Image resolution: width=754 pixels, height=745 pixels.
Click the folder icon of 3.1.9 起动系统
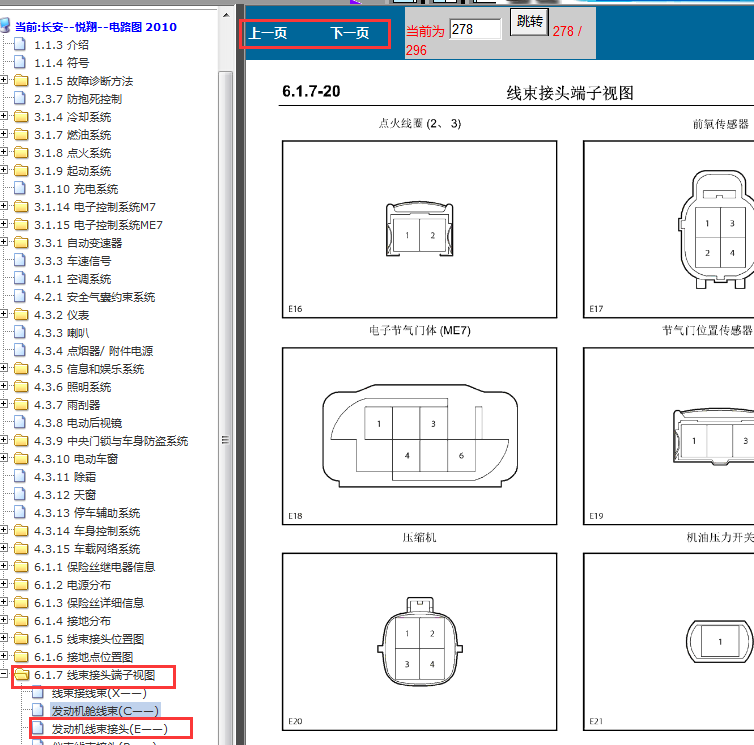[21, 171]
